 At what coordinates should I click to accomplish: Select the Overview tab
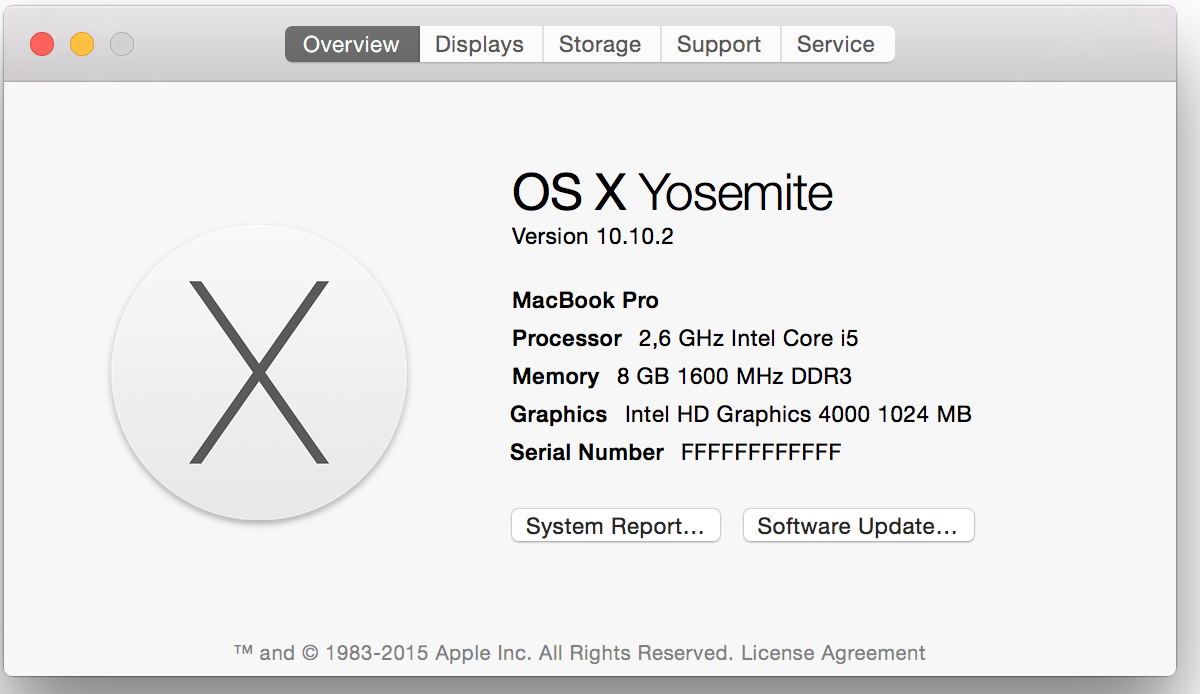pos(351,44)
